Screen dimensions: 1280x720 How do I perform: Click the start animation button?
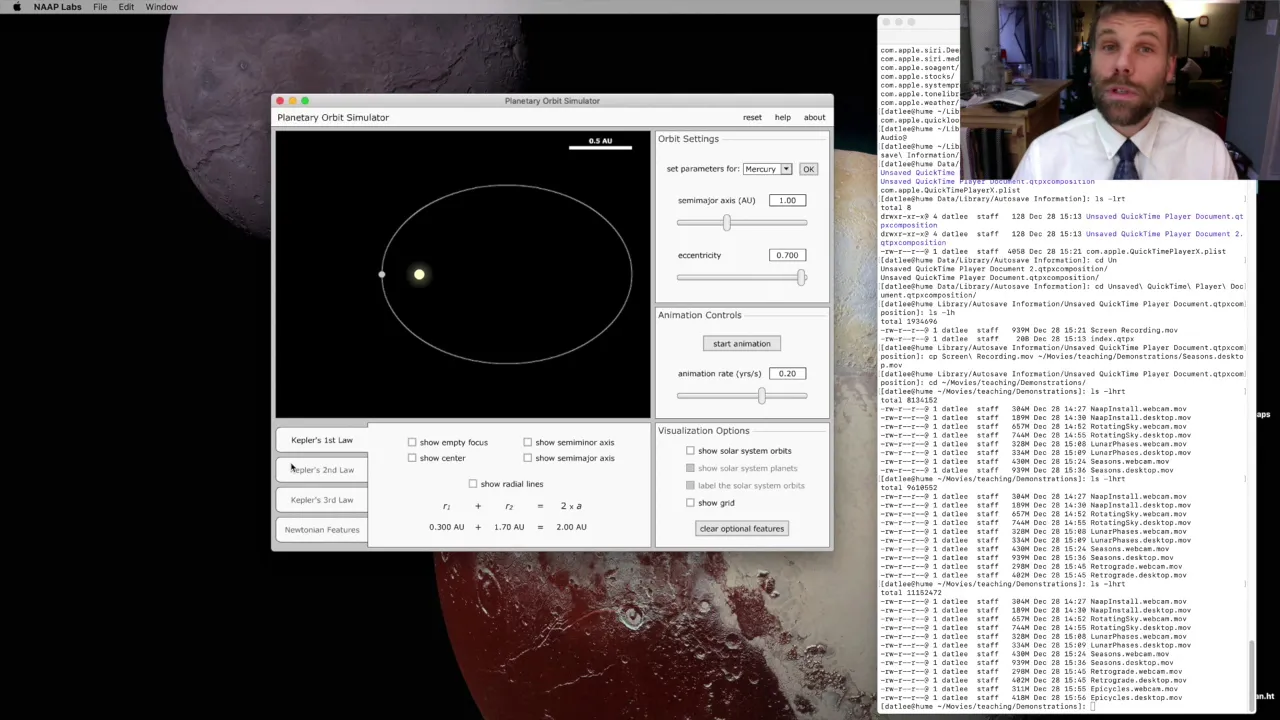[x=742, y=344]
